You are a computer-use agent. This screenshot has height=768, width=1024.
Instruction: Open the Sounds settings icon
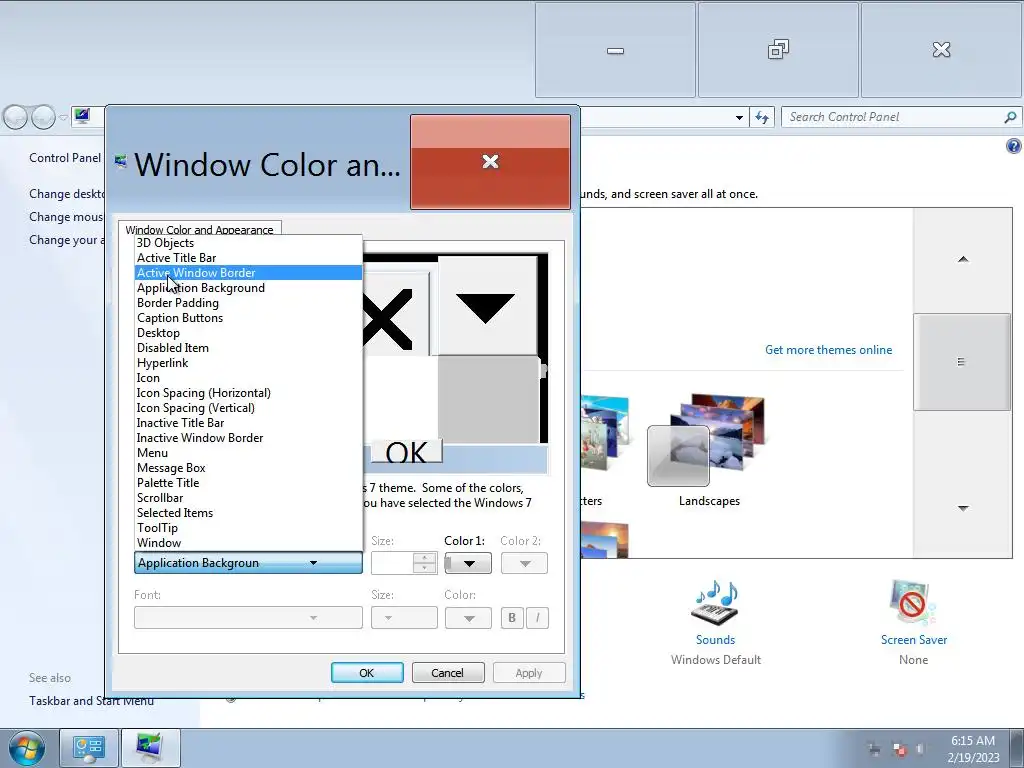pos(715,604)
